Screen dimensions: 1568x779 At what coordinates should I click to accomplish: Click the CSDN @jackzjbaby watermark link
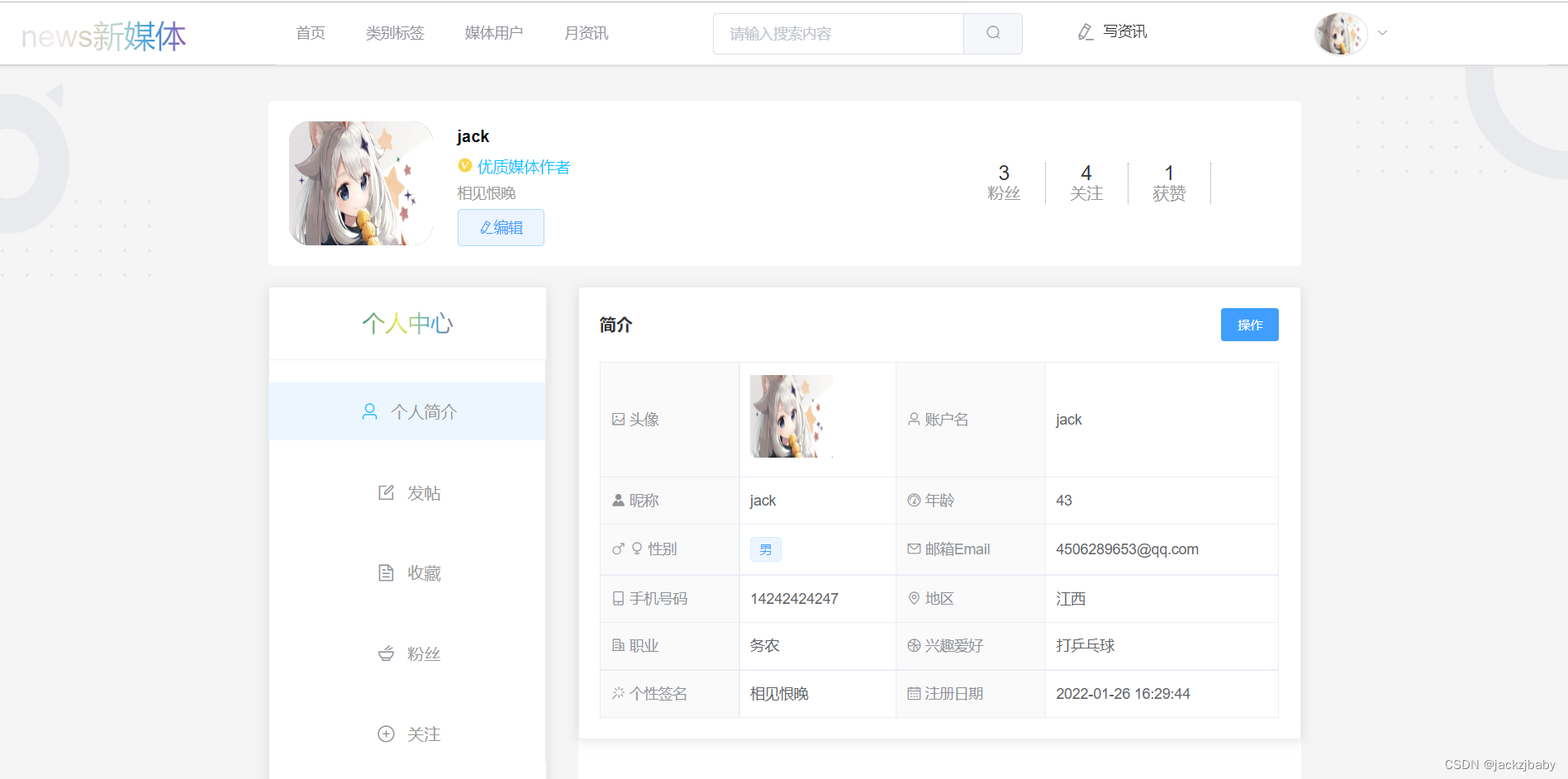pos(1502,764)
